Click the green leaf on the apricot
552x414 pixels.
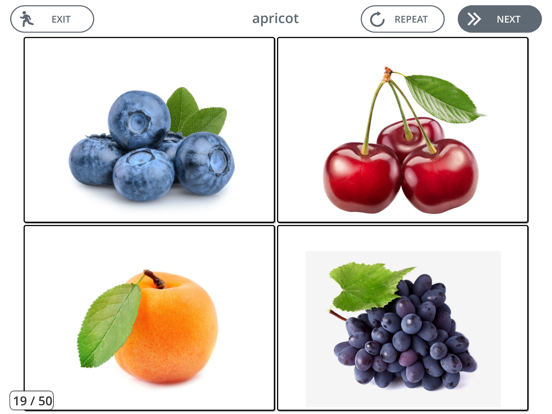tap(109, 325)
